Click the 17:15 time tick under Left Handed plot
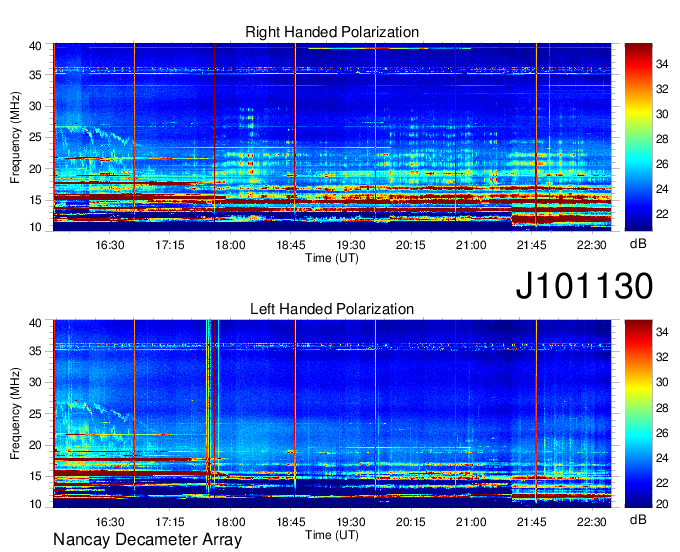This screenshot has height=552, width=680. click(x=170, y=522)
